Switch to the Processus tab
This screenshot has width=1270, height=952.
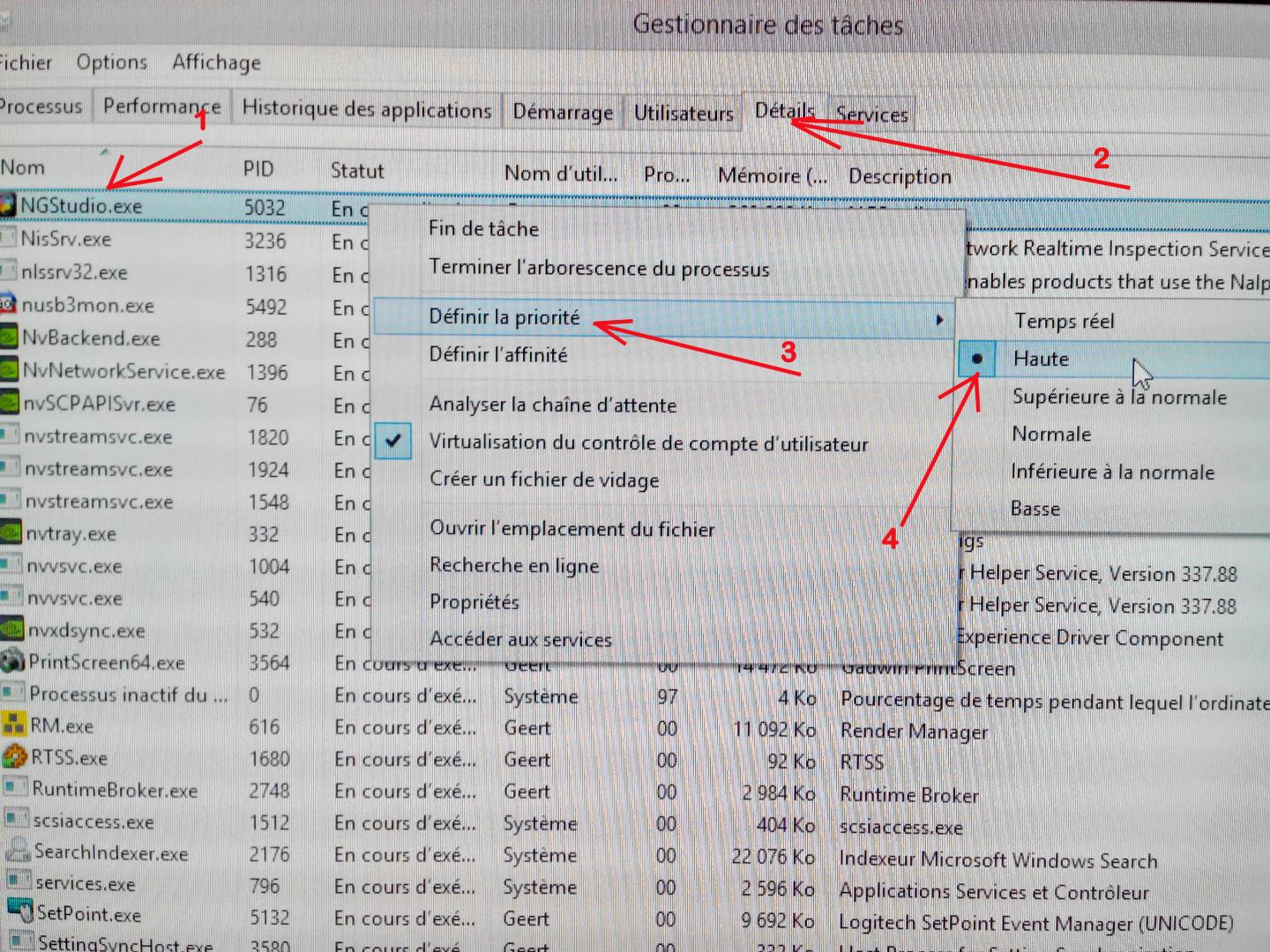pos(41,107)
